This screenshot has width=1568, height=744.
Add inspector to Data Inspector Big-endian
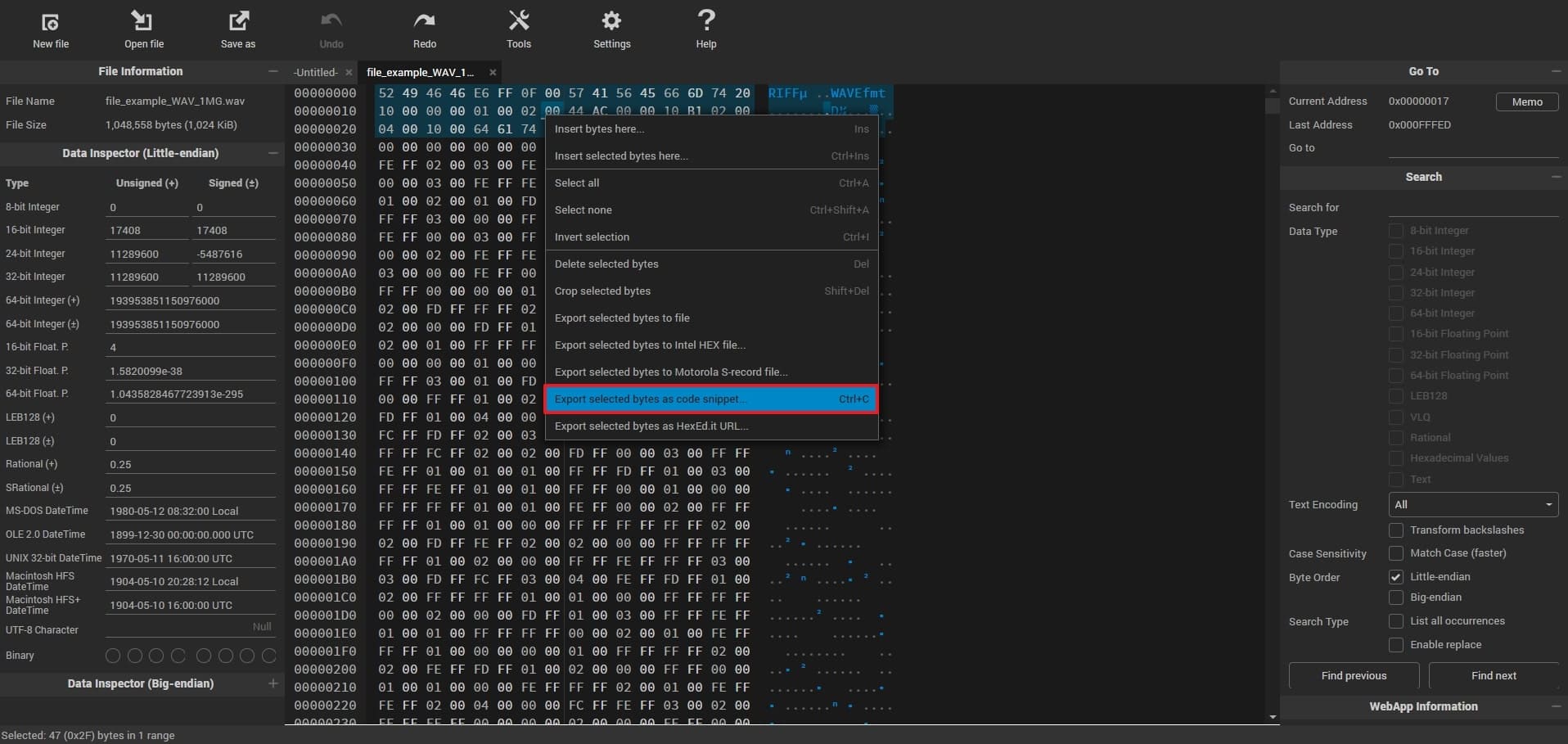point(273,683)
